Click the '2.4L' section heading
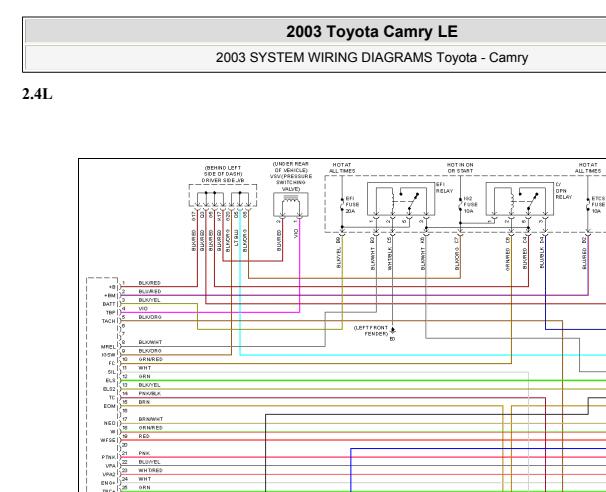 pos(37,94)
